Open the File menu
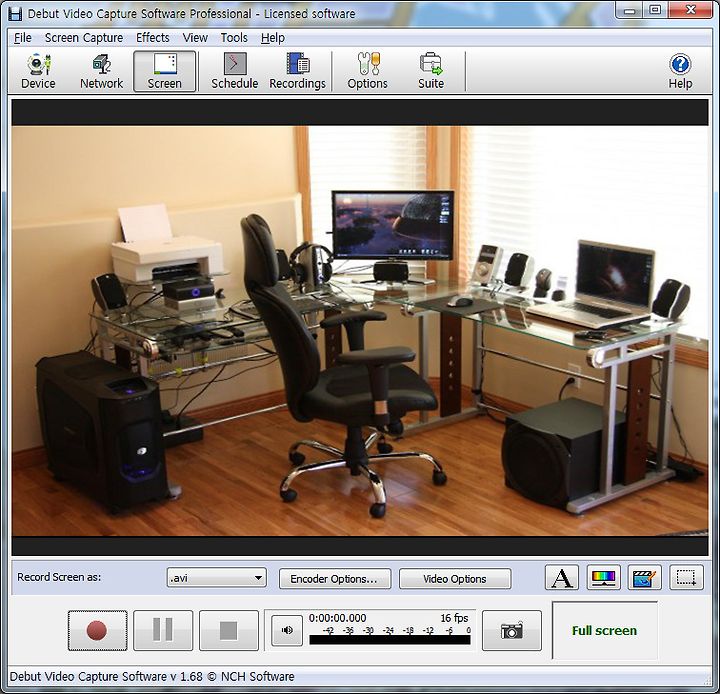Image resolution: width=720 pixels, height=694 pixels. (x=22, y=38)
